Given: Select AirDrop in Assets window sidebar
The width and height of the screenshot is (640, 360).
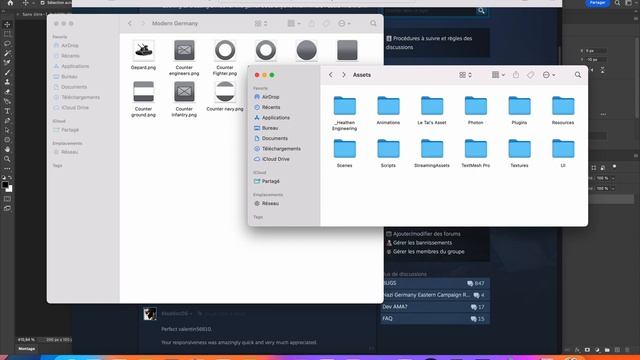Looking at the screenshot, I should pyautogui.click(x=267, y=97).
